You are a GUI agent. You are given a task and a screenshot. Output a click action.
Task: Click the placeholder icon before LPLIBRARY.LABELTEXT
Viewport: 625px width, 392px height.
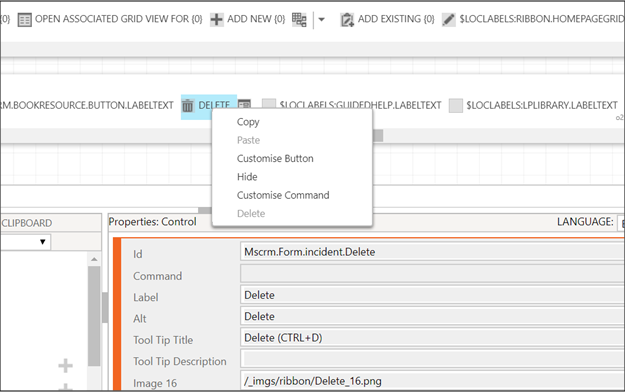(x=456, y=106)
